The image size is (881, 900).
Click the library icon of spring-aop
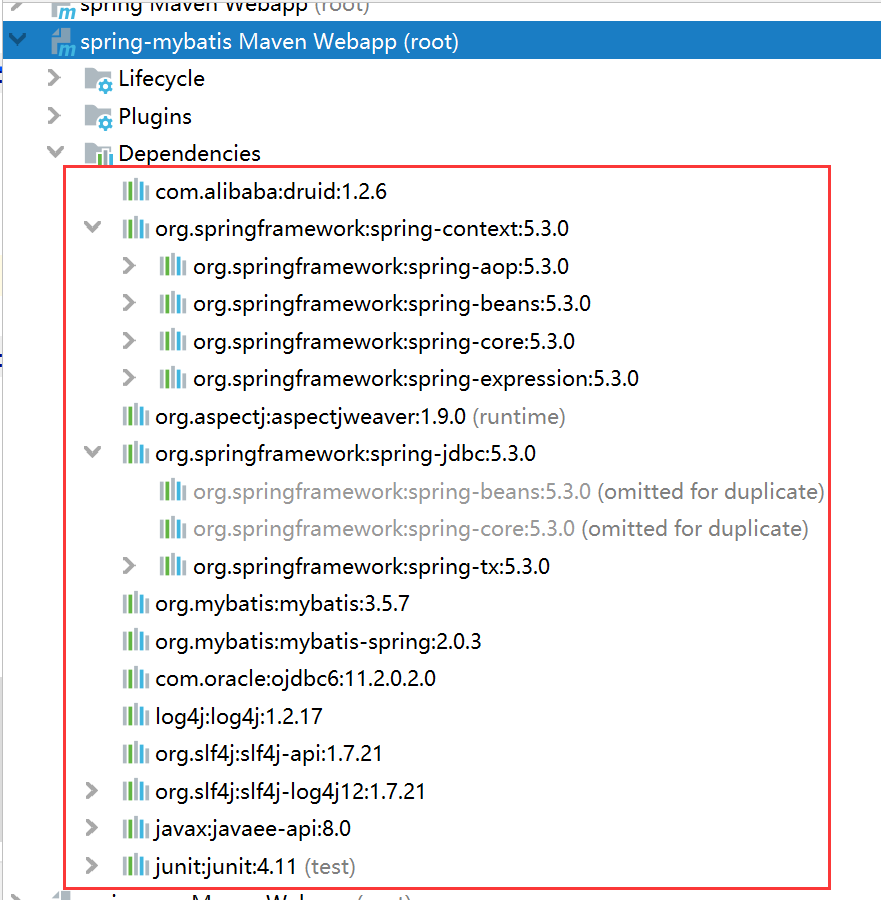[x=173, y=266]
